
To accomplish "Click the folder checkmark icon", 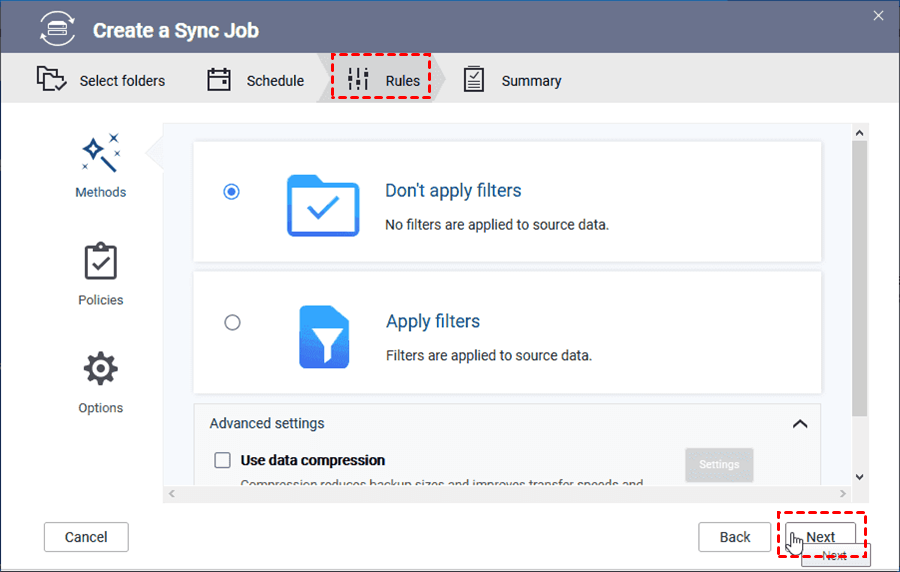I will (323, 205).
